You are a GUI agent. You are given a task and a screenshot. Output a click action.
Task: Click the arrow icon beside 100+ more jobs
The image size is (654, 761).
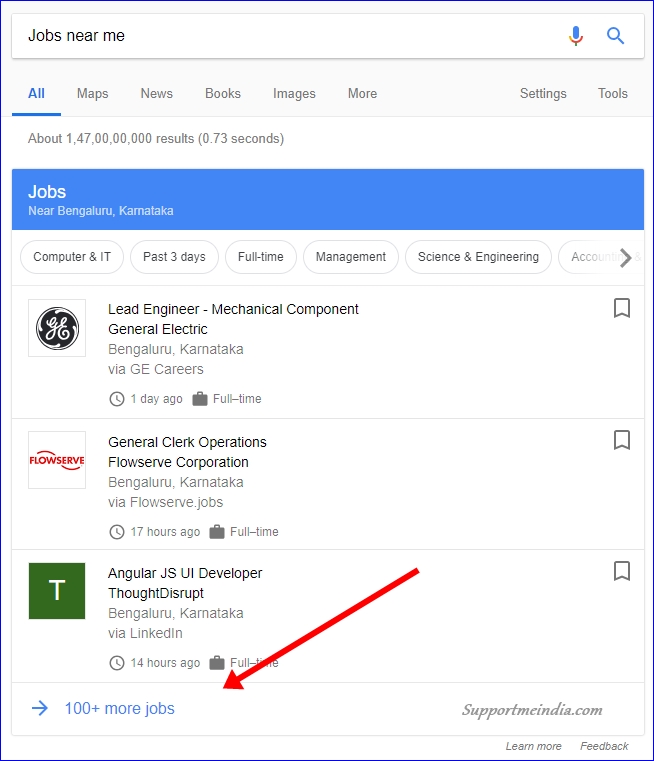(x=40, y=708)
